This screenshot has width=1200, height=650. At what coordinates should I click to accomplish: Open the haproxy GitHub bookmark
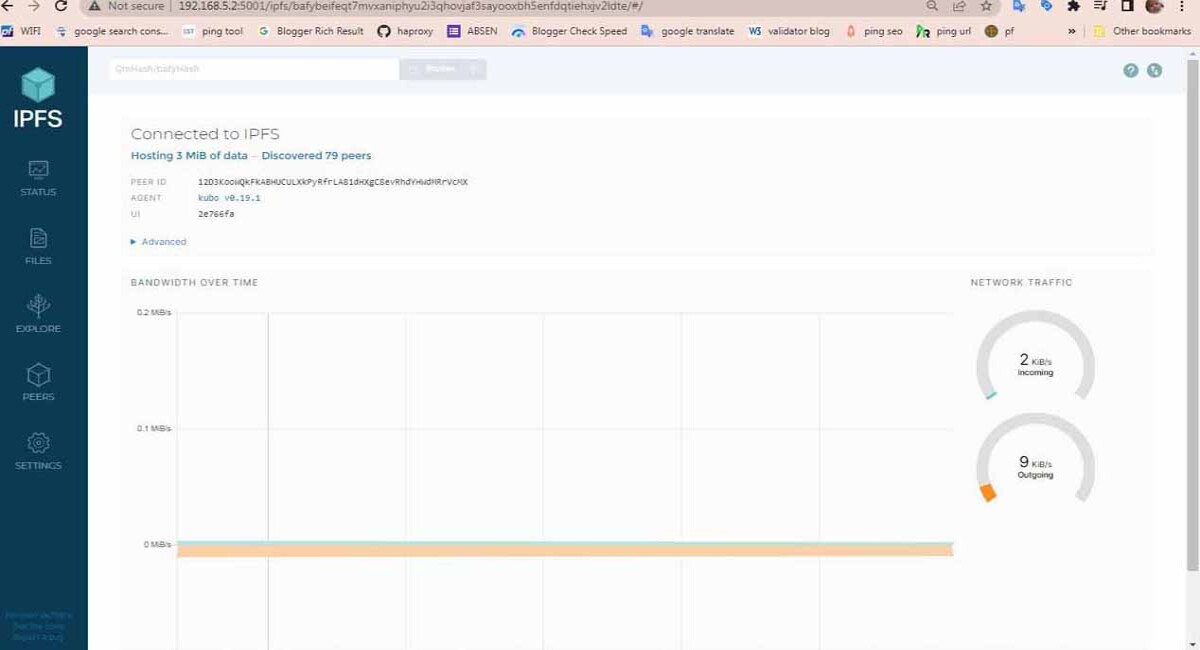[x=404, y=31]
